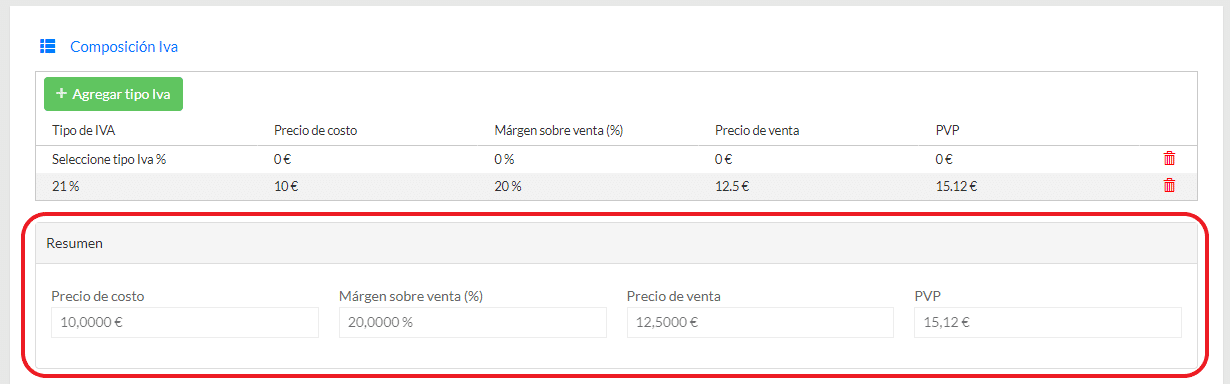Screen dimensions: 1230x384
Task: Select the 21 % Iva type cell
Action: pos(64,185)
